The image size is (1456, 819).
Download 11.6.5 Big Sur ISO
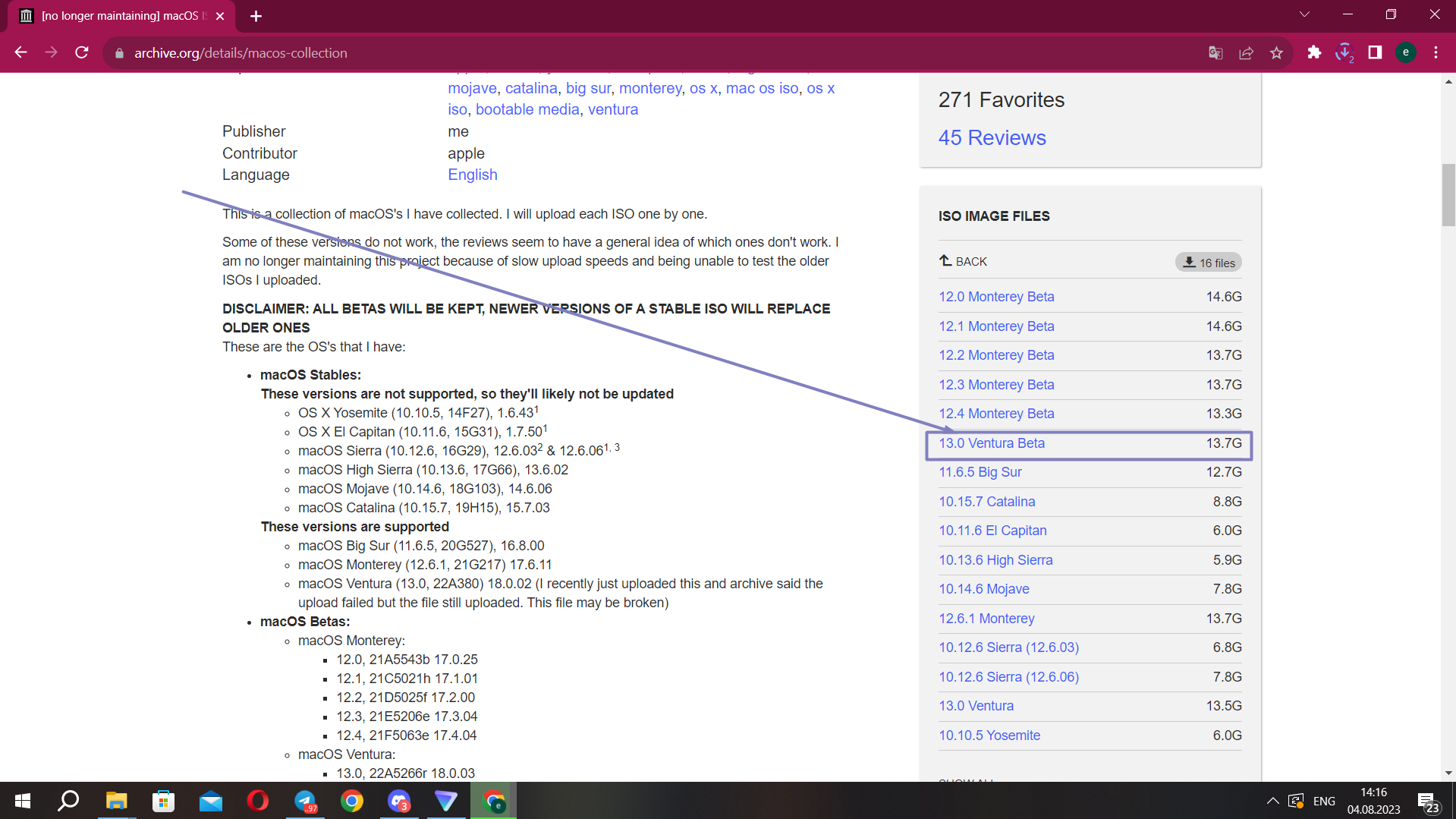tap(980, 472)
